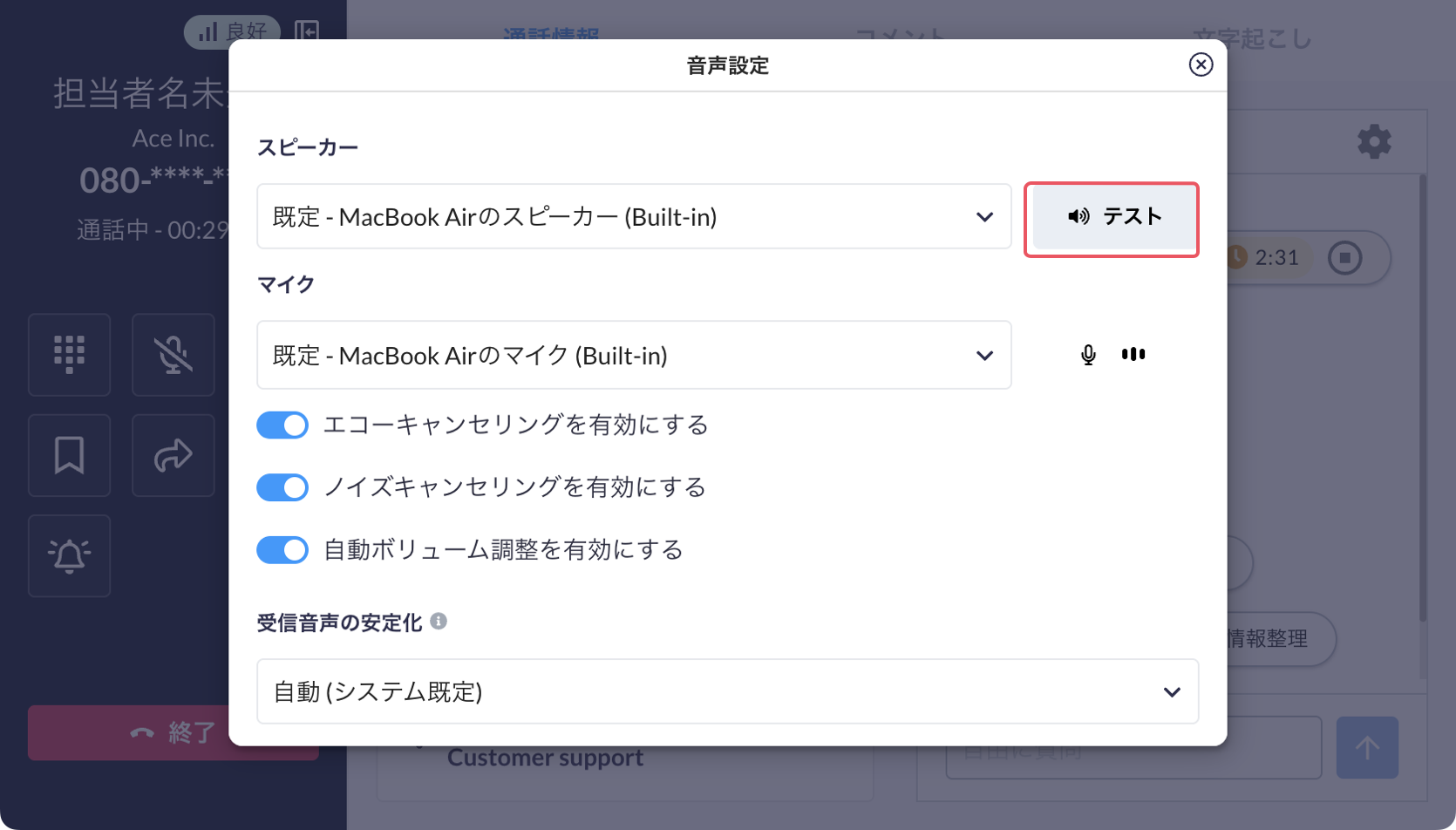The image size is (1456, 830).
Task: Open the 受信音声の安定化 dropdown
Action: click(727, 691)
